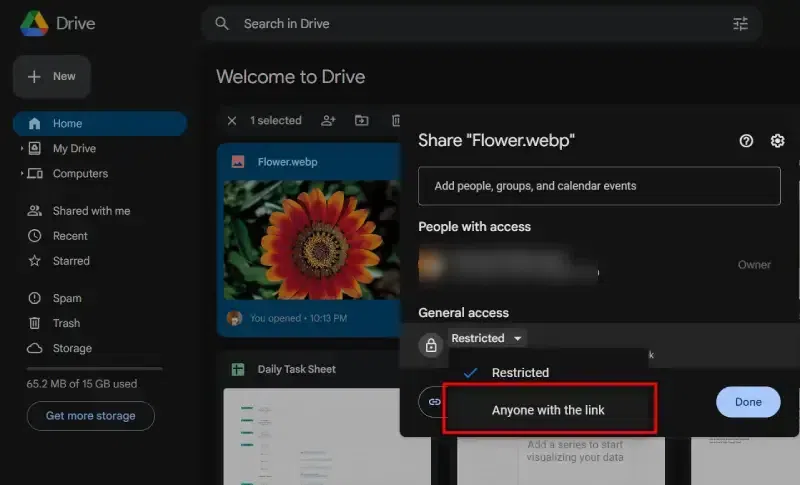The width and height of the screenshot is (800, 485).
Task: Click the Flower.webp file name
Action: click(x=287, y=162)
